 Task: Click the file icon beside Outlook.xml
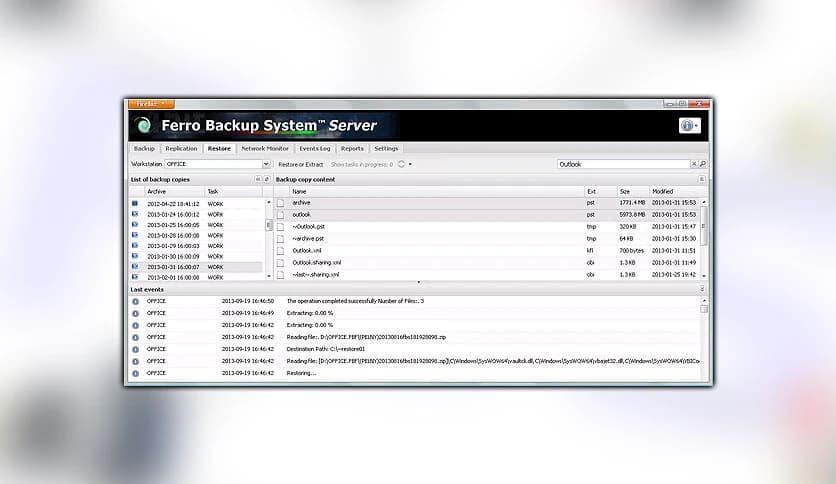pyautogui.click(x=280, y=251)
